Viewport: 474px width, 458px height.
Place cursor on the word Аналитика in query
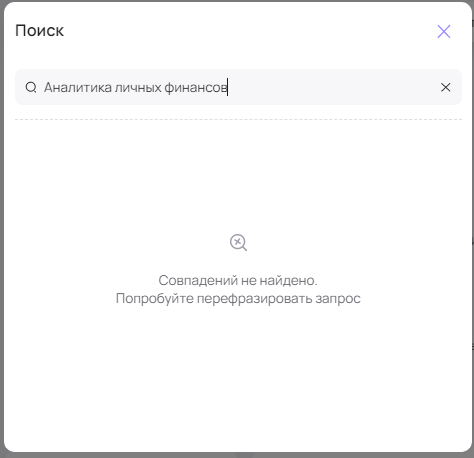[78, 87]
